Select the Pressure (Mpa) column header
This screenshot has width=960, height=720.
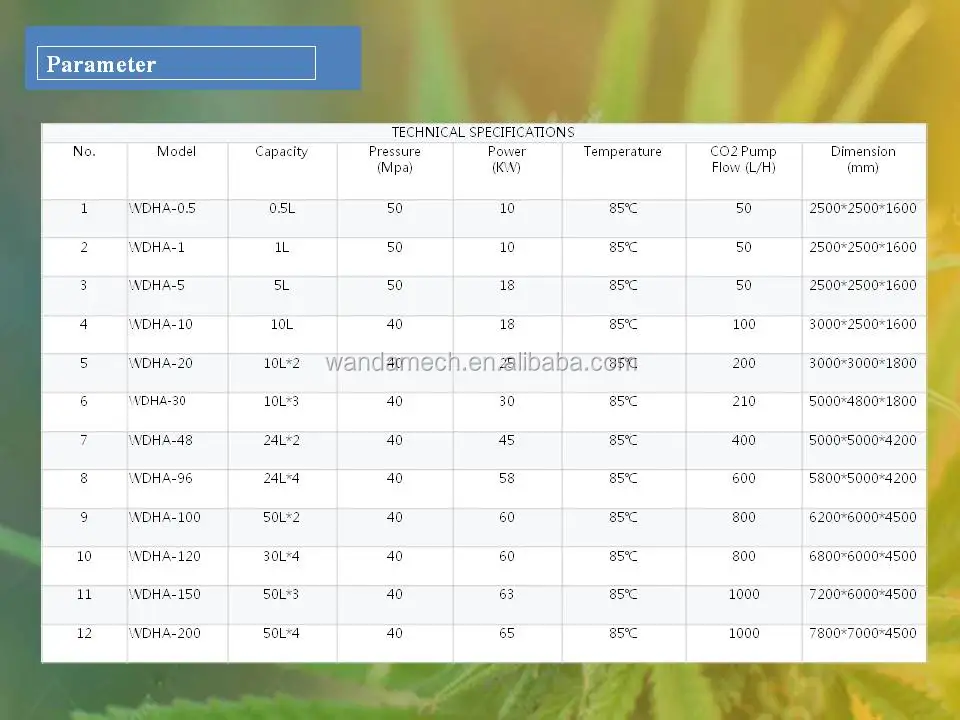pos(394,159)
